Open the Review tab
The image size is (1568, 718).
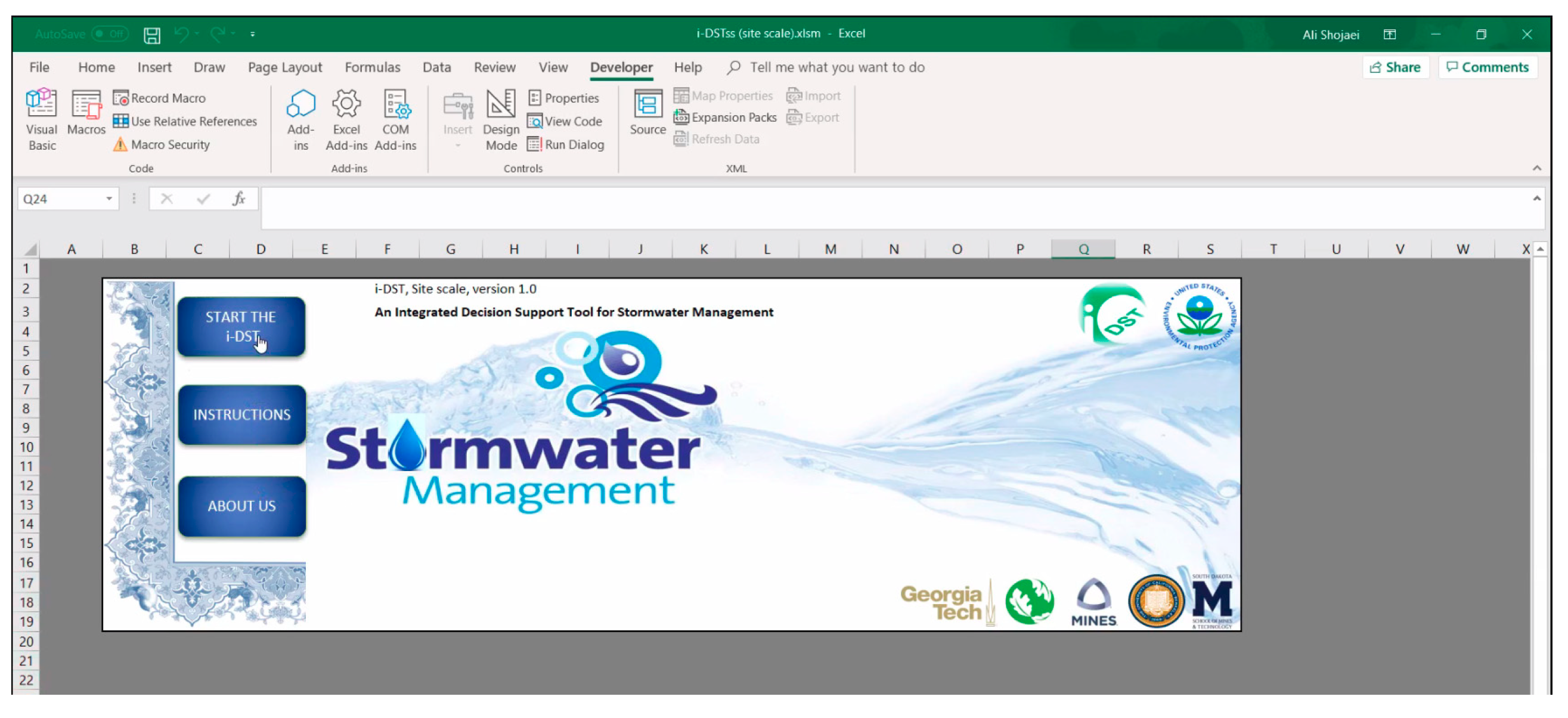tap(494, 67)
